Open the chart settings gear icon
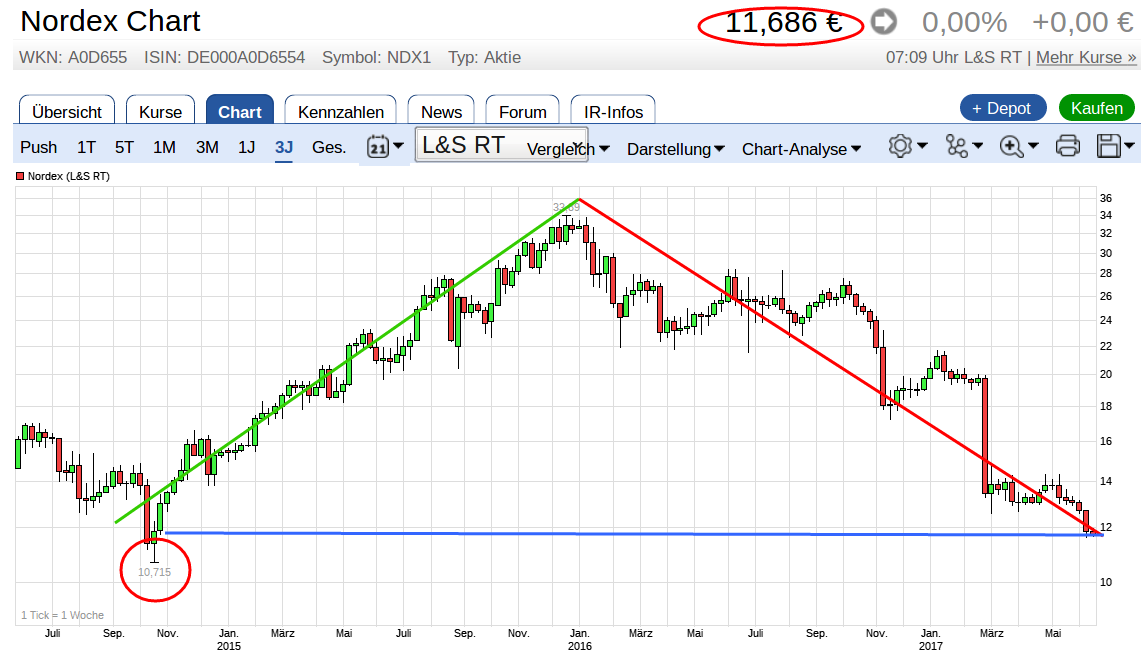 pos(908,146)
